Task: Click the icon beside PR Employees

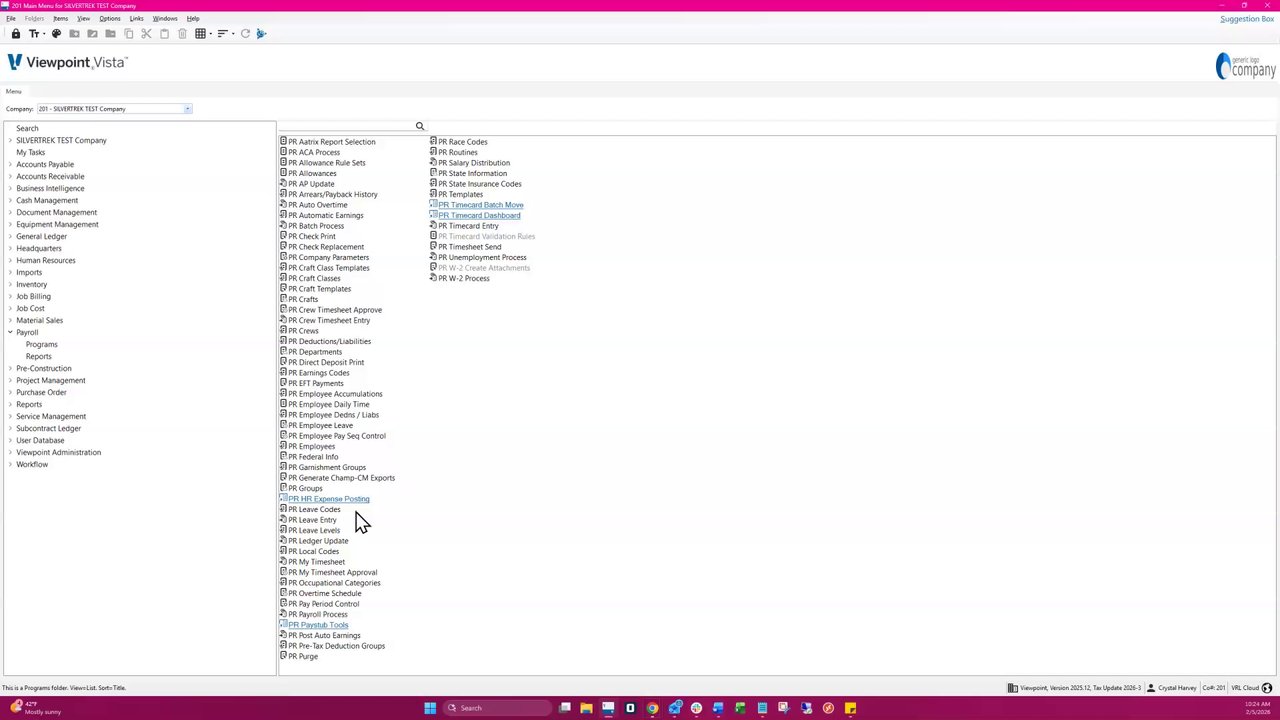Action: click(283, 446)
